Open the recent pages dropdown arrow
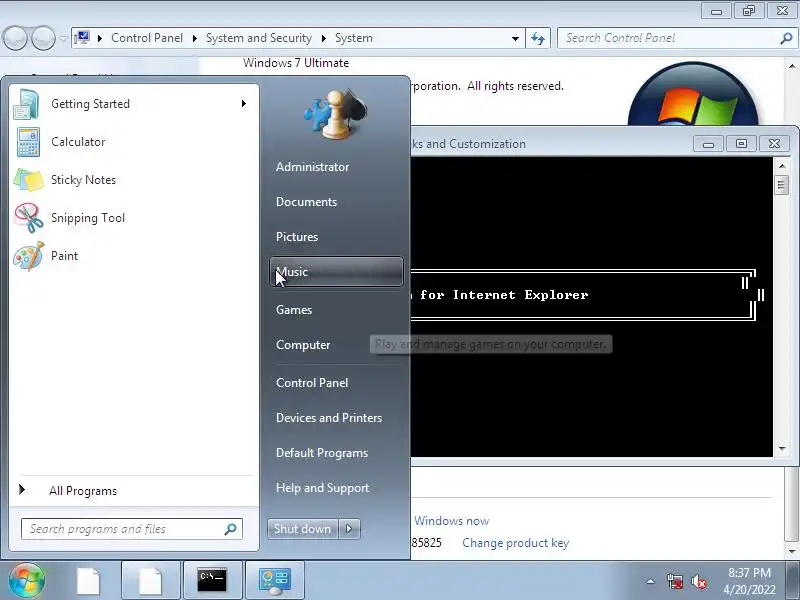The height and width of the screenshot is (600, 800). coord(63,38)
